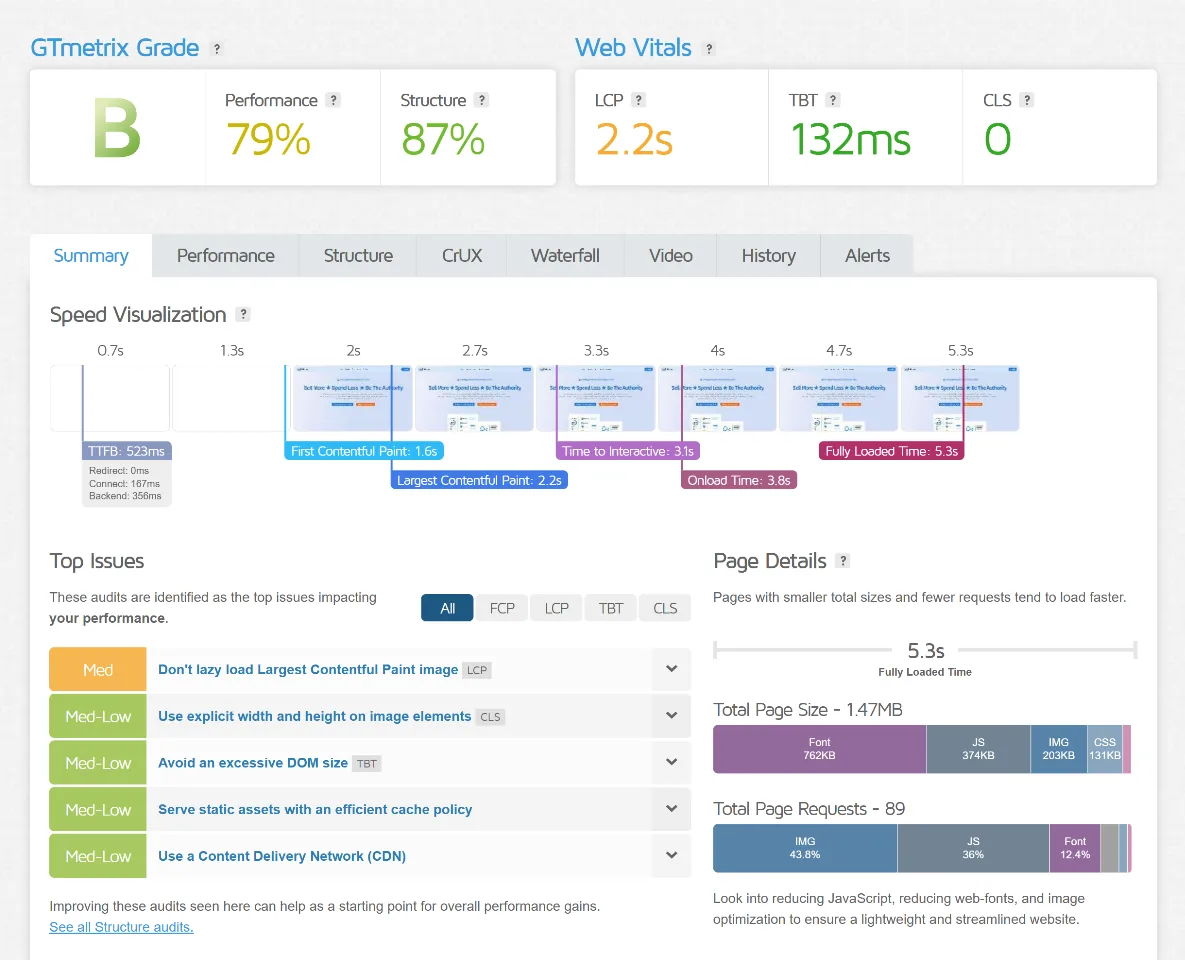Click the CLS question mark icon
This screenshot has width=1185, height=960.
pos(1027,100)
